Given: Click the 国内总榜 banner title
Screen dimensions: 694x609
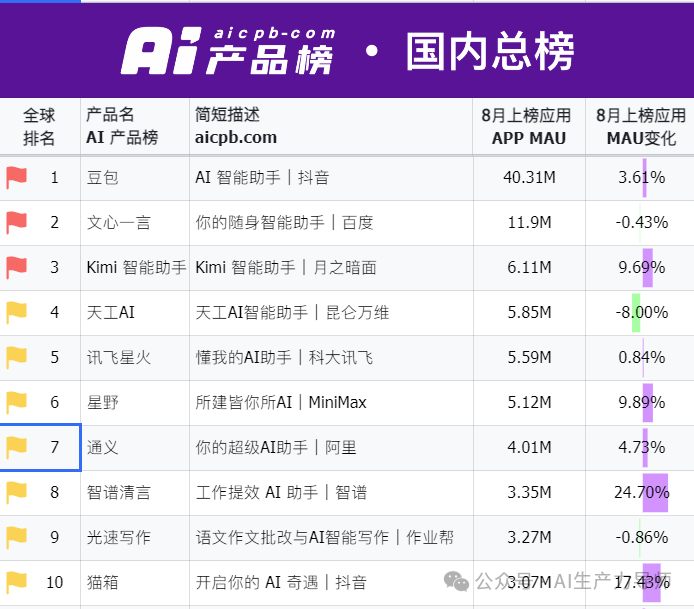Looking at the screenshot, I should click(x=490, y=51).
